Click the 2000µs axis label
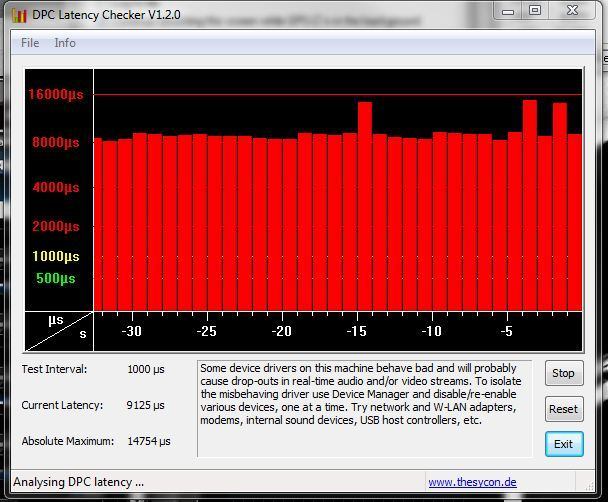The height and width of the screenshot is (502, 608). point(56,226)
